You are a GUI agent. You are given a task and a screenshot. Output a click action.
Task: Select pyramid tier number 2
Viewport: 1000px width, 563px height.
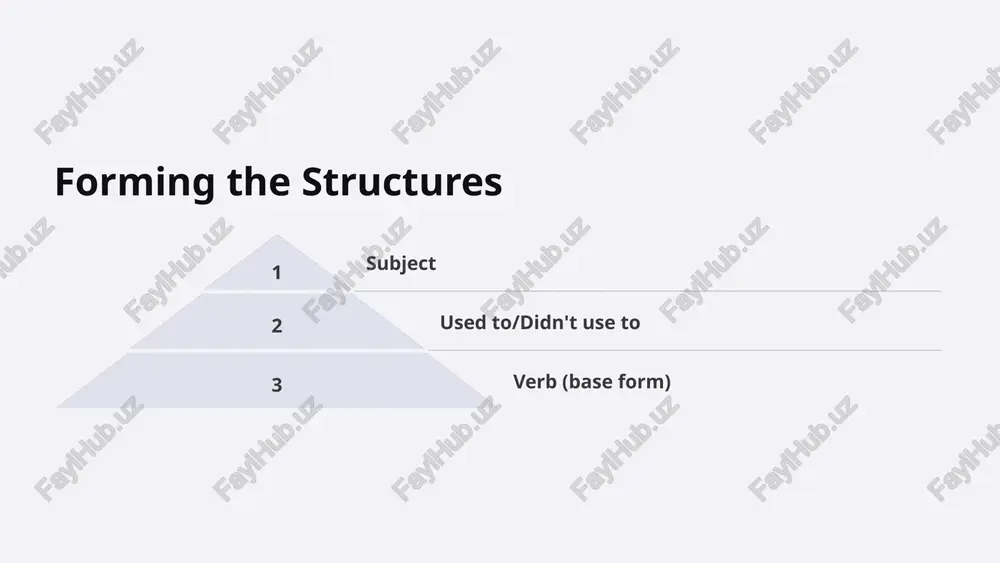[276, 322]
